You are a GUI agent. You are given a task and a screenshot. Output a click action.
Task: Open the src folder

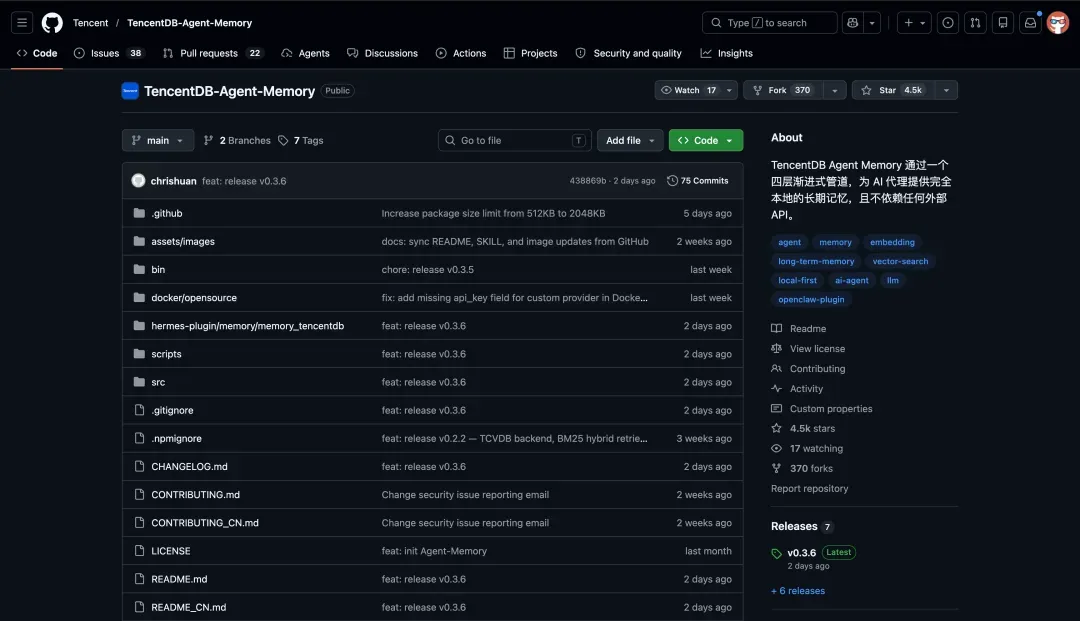pos(158,382)
